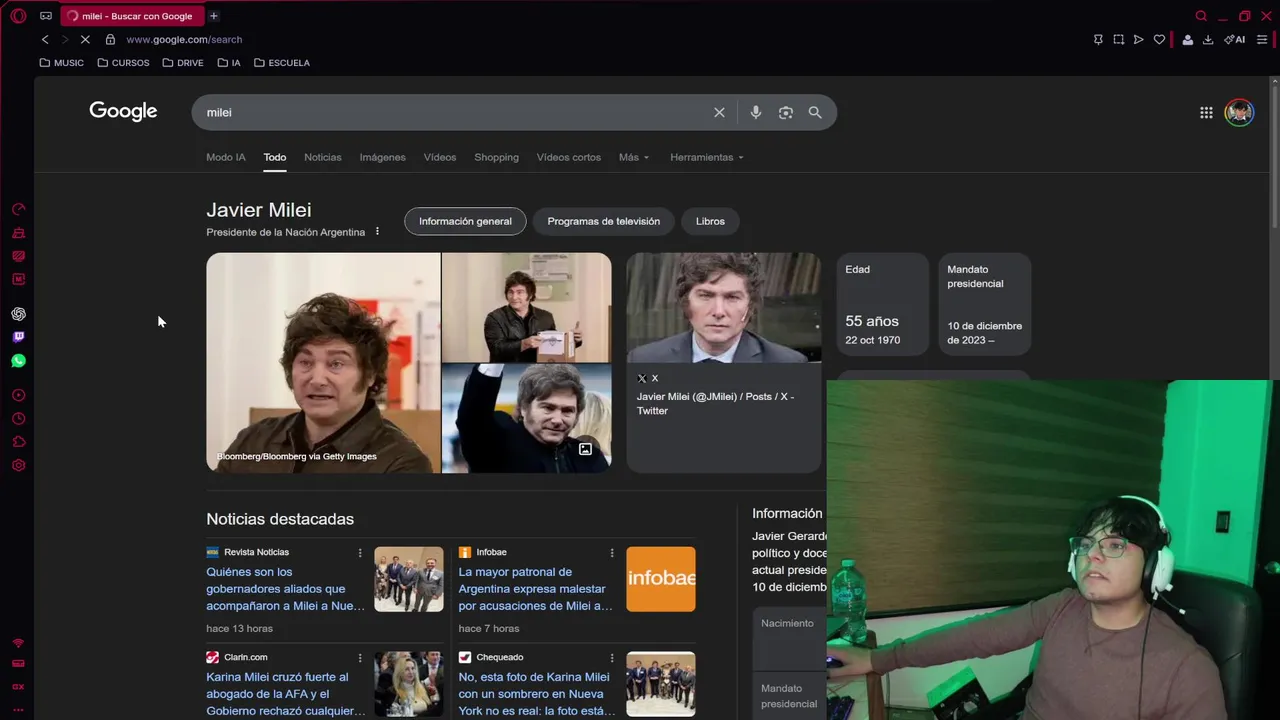Viewport: 1280px width, 720px height.
Task: Open the Opera menu logo
Action: [x=18, y=16]
